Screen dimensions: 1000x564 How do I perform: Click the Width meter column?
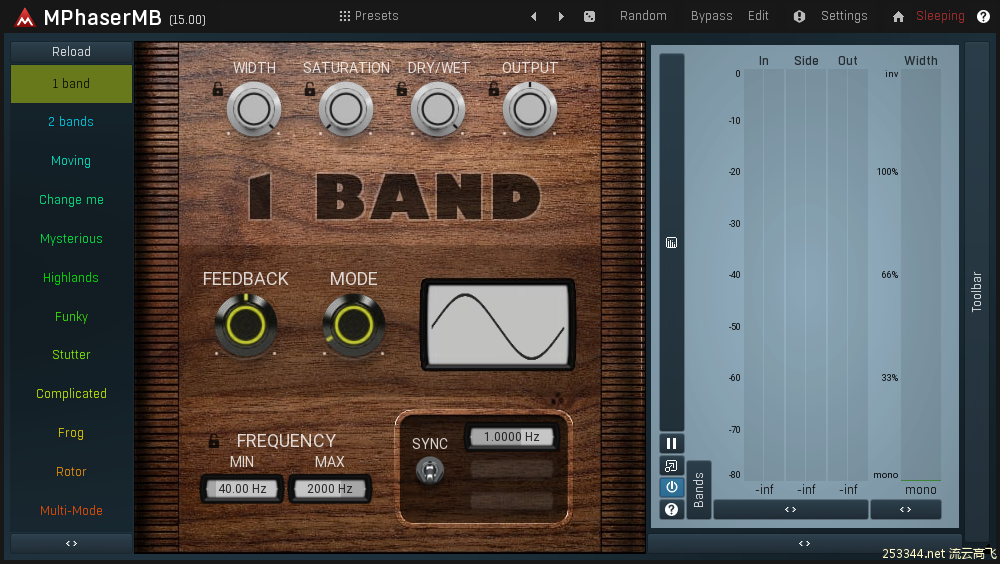coord(921,275)
